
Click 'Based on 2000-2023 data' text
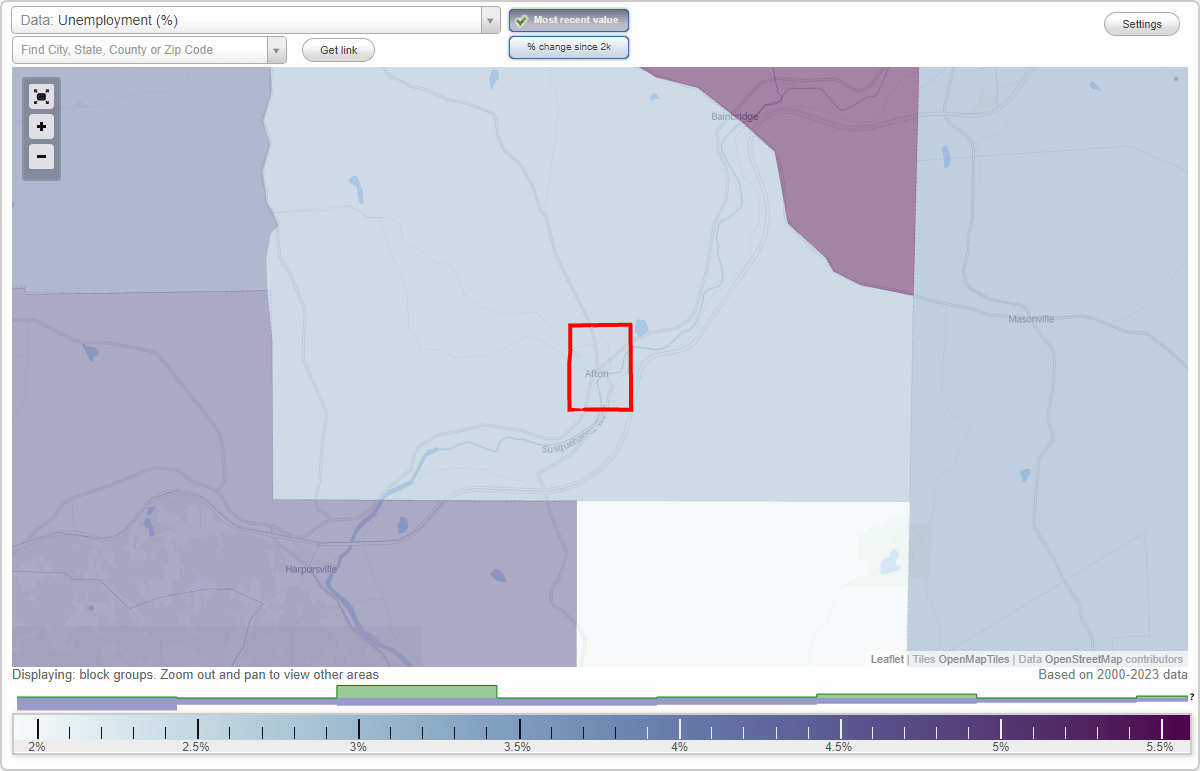click(x=1113, y=675)
